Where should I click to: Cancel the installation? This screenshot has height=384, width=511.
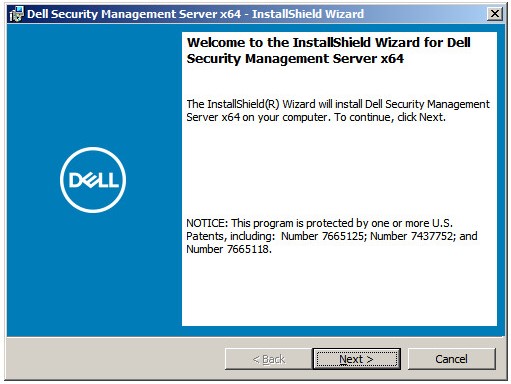pyautogui.click(x=451, y=359)
